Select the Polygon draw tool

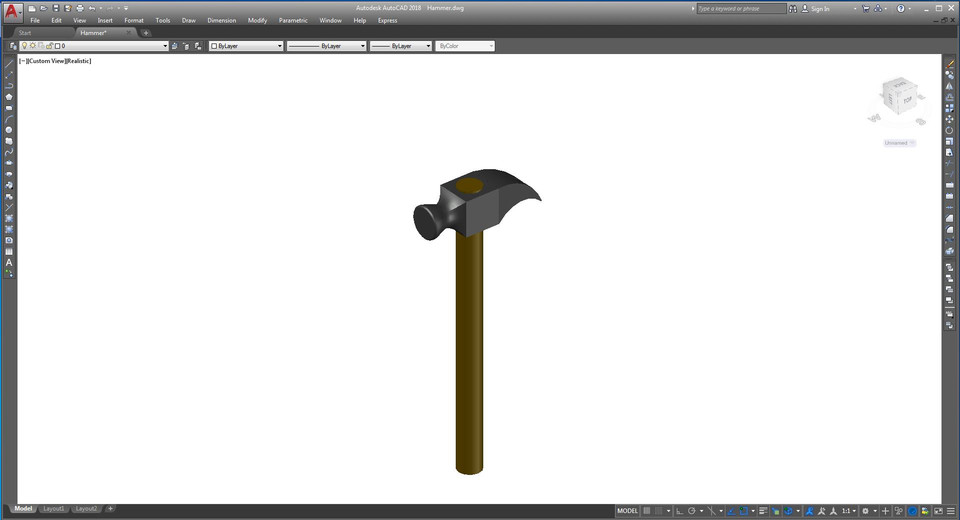click(9, 97)
